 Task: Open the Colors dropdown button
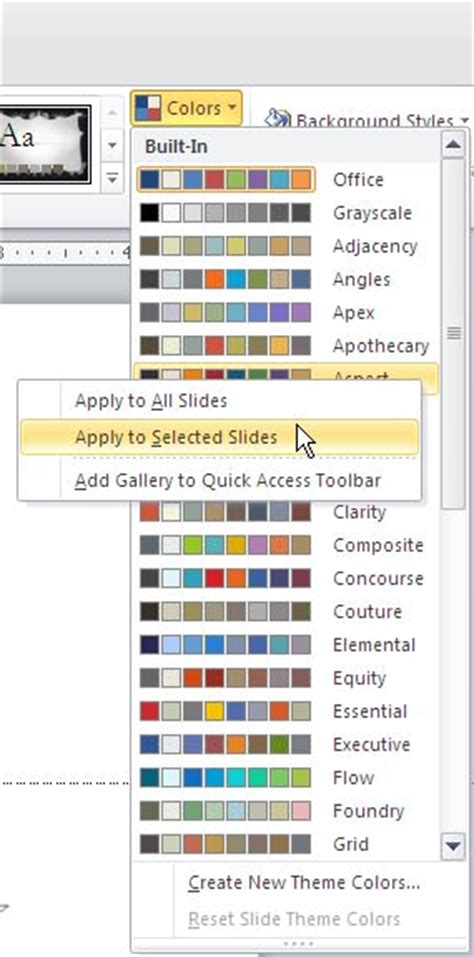click(x=186, y=109)
